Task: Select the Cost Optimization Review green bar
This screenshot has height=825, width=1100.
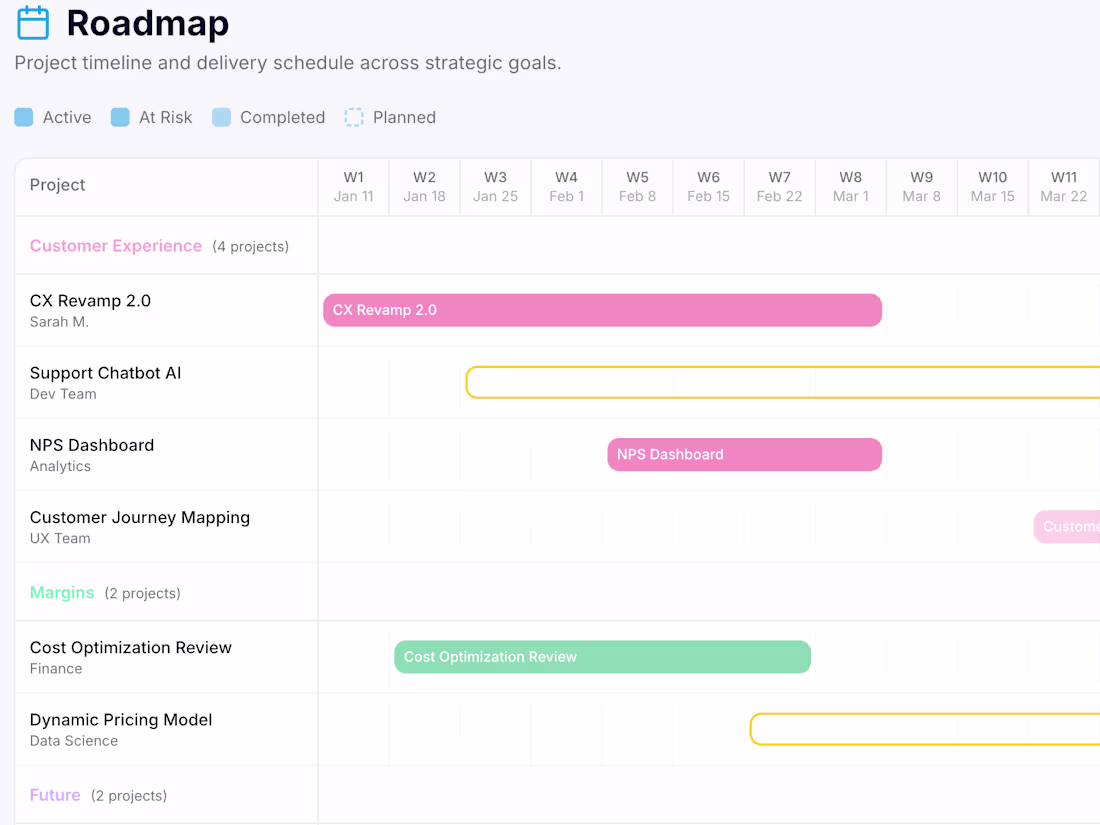Action: 602,657
